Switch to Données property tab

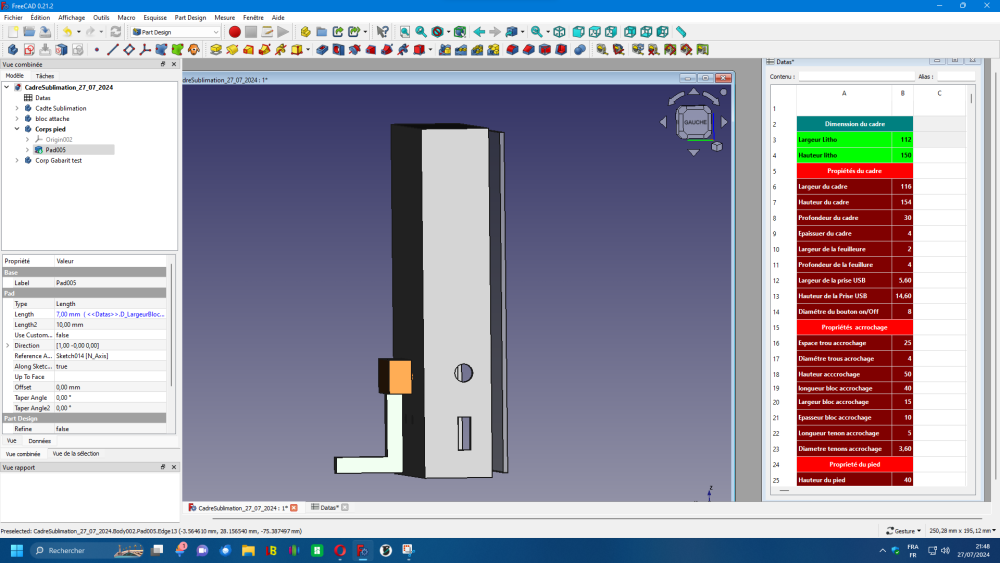click(40, 441)
